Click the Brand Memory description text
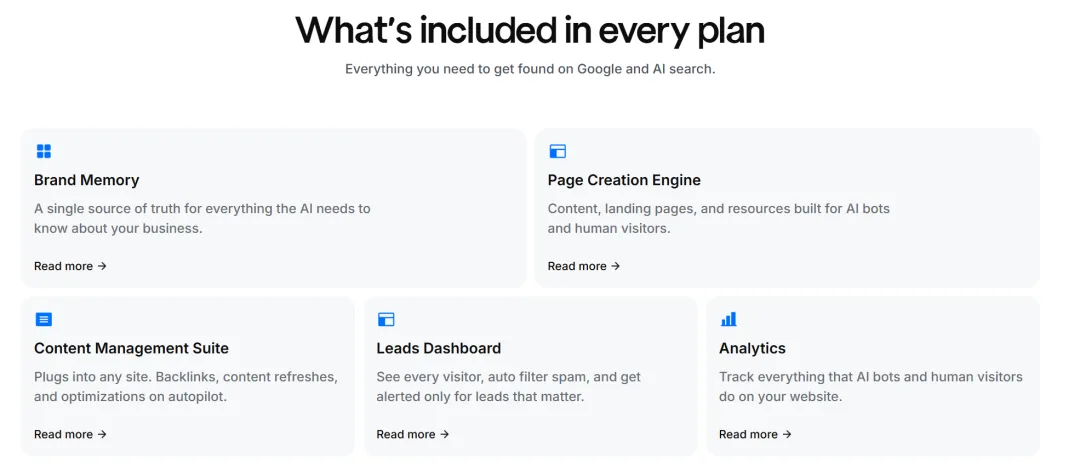Image resolution: width=1080 pixels, height=469 pixels. point(201,218)
